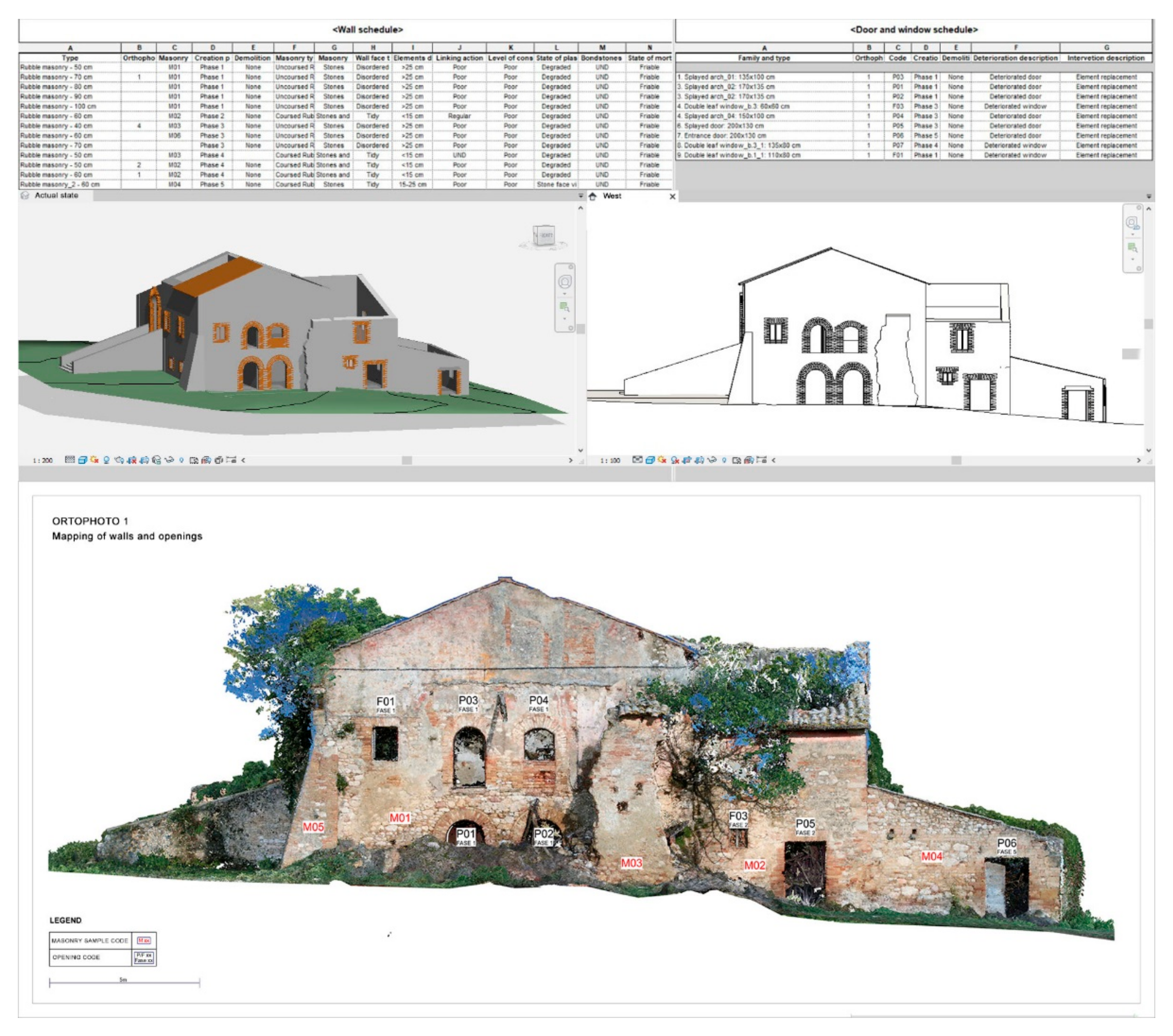Screen dimensions: 1173x1036
Task: Click temporary hide/isolate sunglasses icon in 3D view
Action: pyautogui.click(x=169, y=460)
